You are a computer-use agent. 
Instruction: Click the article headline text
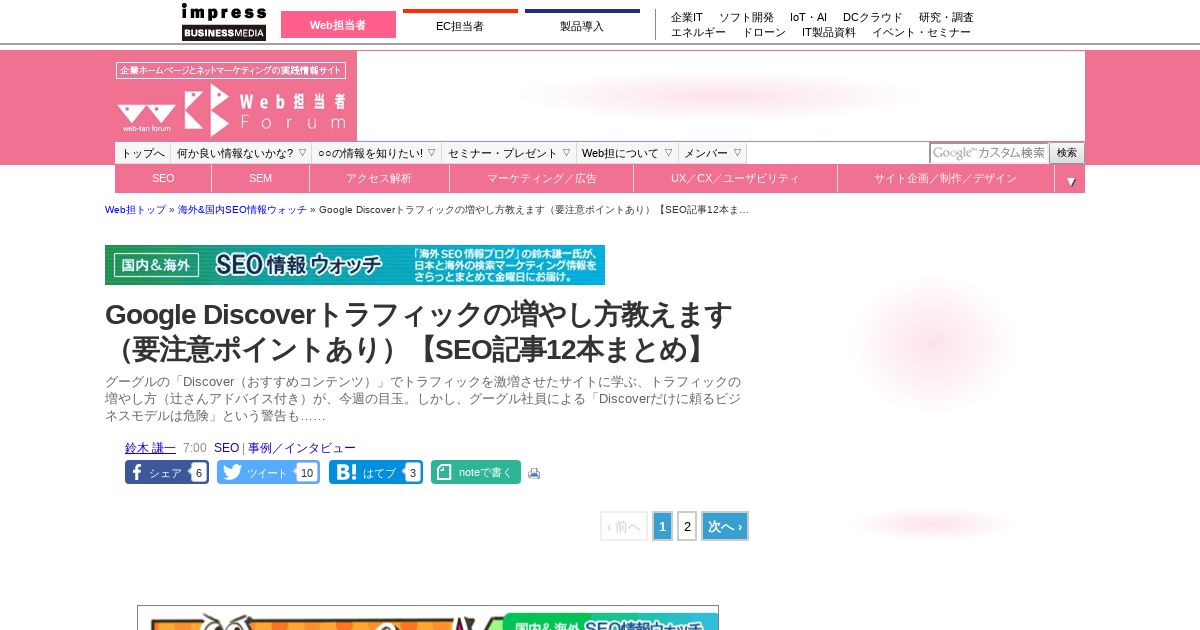[418, 332]
